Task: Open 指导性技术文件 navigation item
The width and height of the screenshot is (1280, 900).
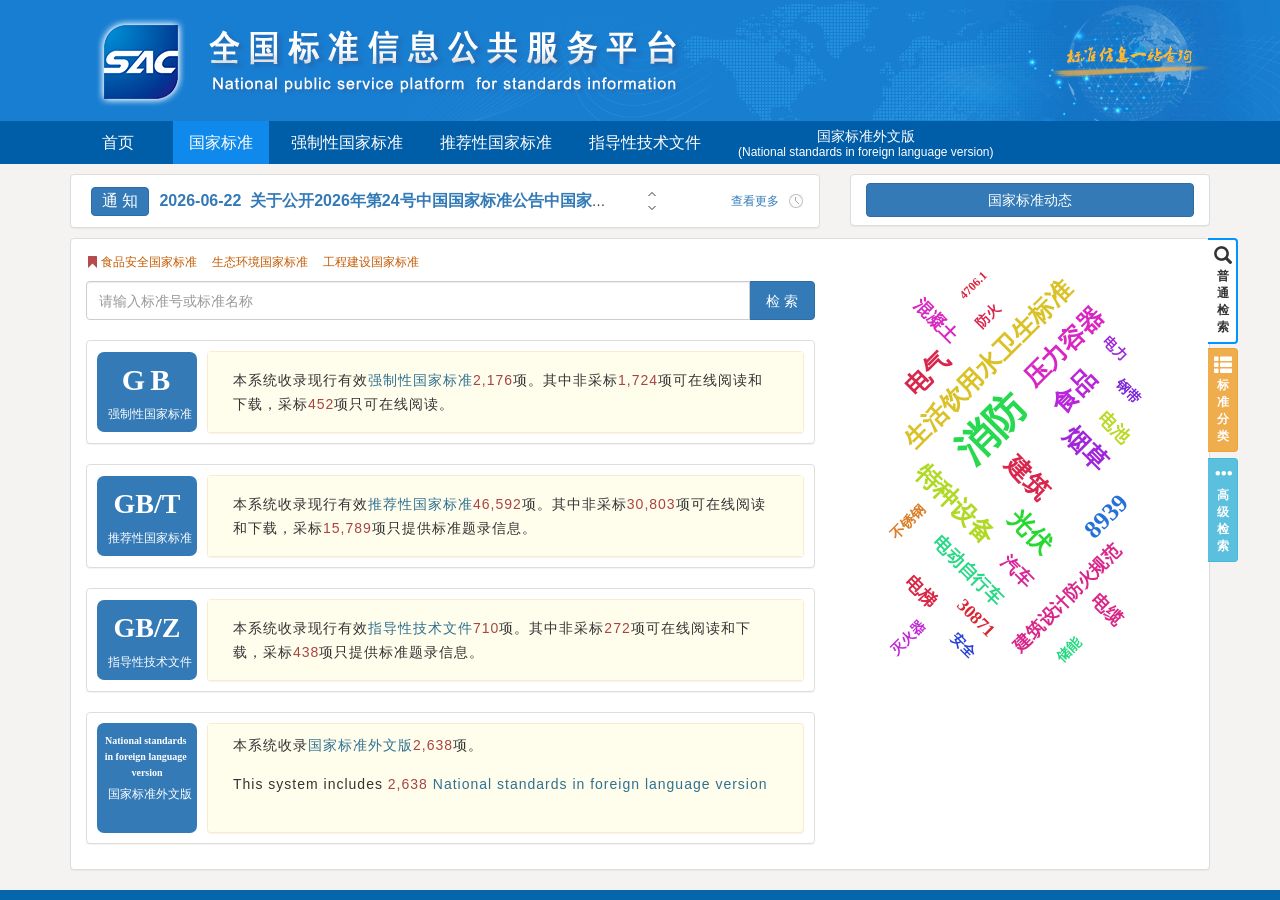Action: pyautogui.click(x=645, y=143)
